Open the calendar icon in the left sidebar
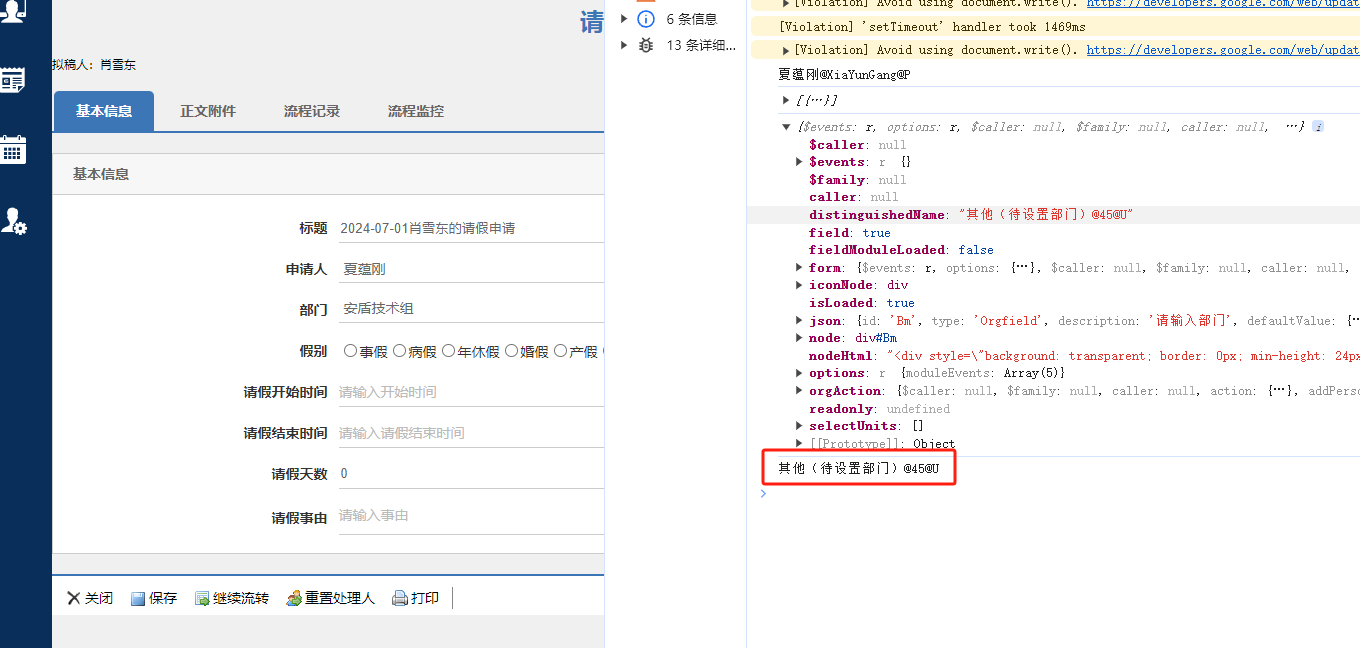The width and height of the screenshot is (1360, 648). tap(13, 149)
